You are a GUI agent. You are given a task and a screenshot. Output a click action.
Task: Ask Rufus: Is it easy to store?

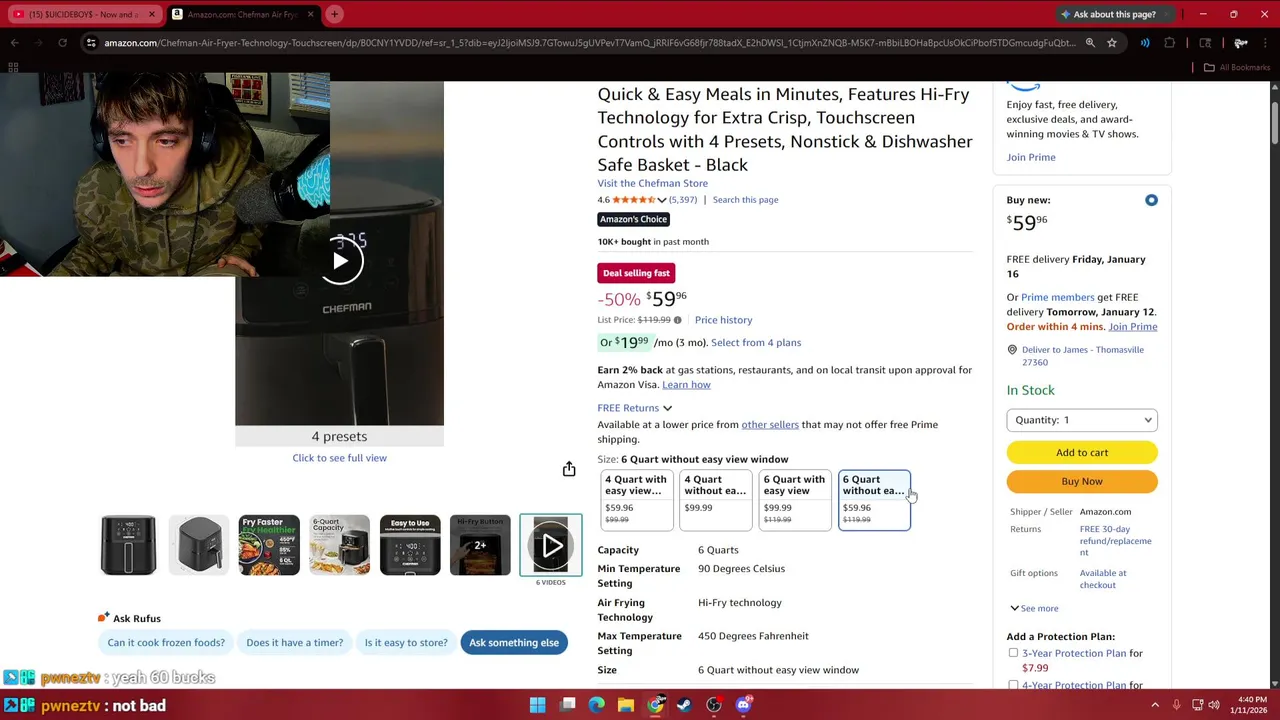(x=406, y=643)
